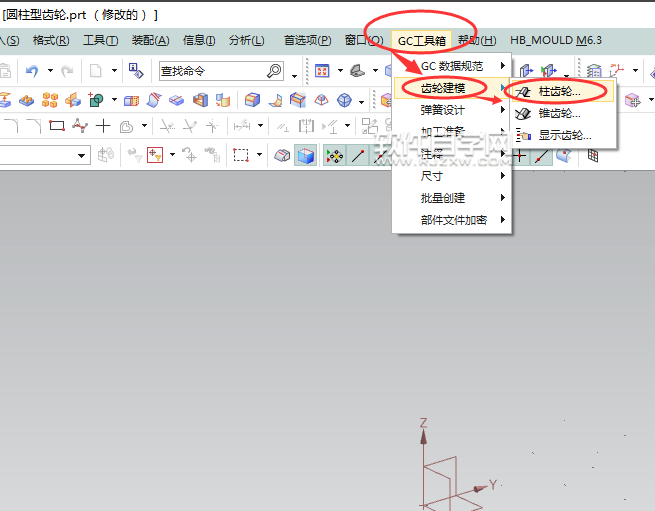Select 显示齿轮... from the submenu

[562, 135]
